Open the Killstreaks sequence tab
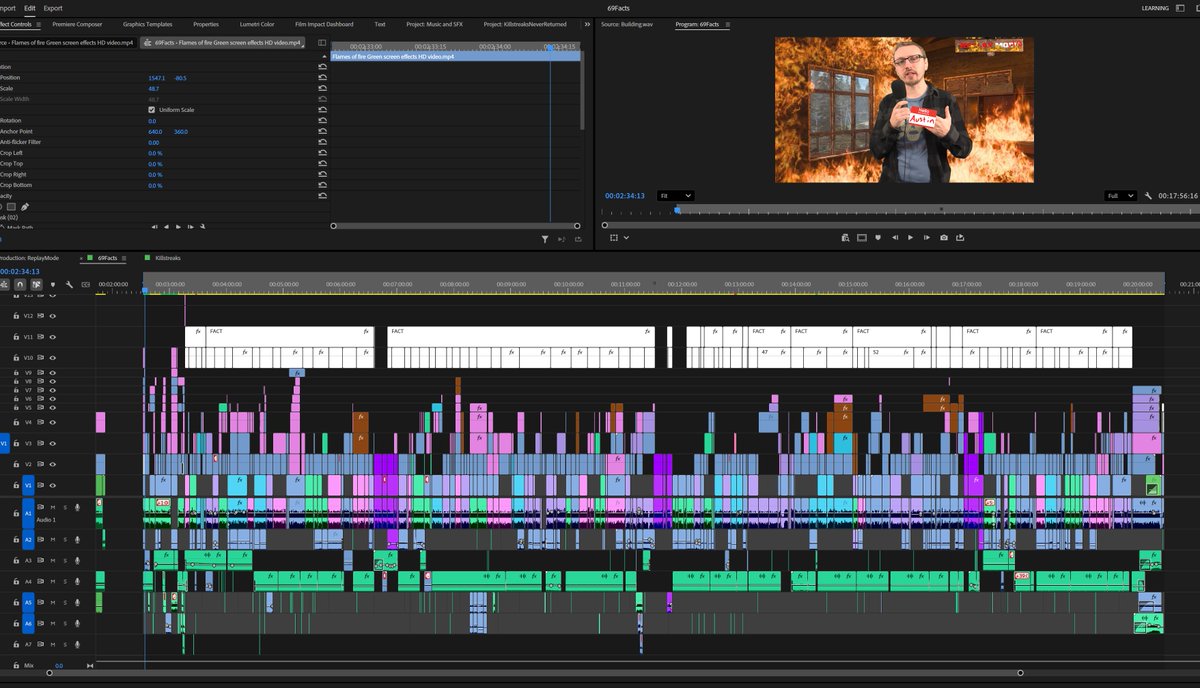Image resolution: width=1200 pixels, height=688 pixels. (170, 258)
